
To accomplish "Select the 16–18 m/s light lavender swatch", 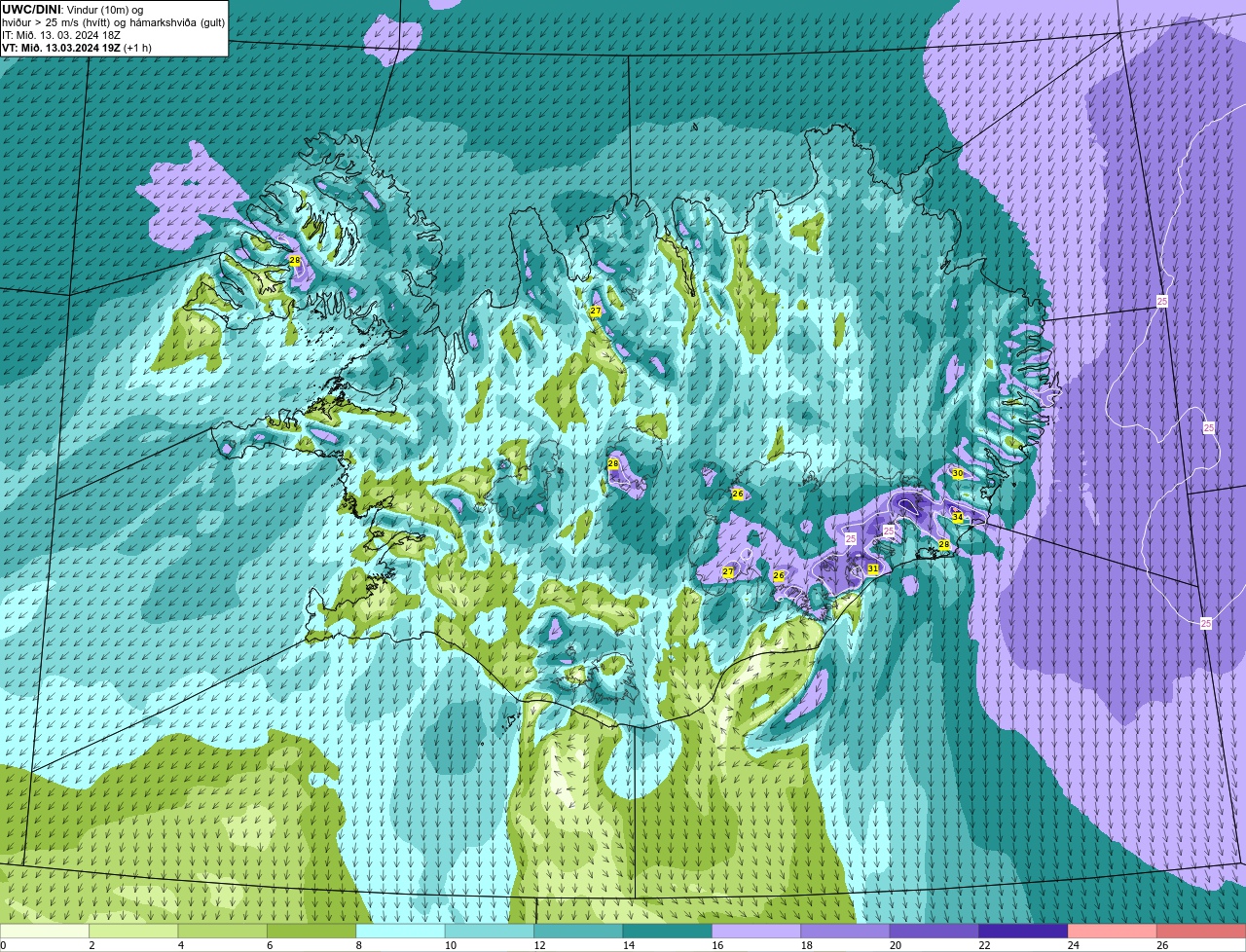I will tap(756, 931).
